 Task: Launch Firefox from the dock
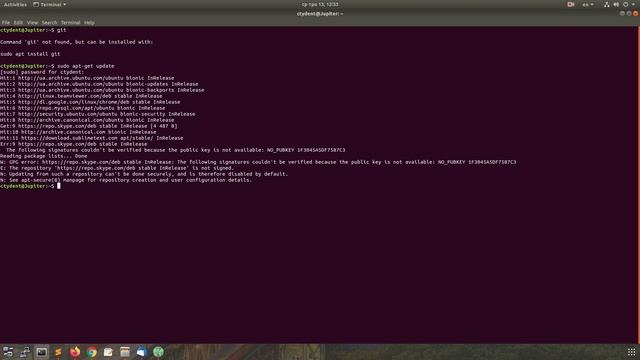[x=75, y=352]
